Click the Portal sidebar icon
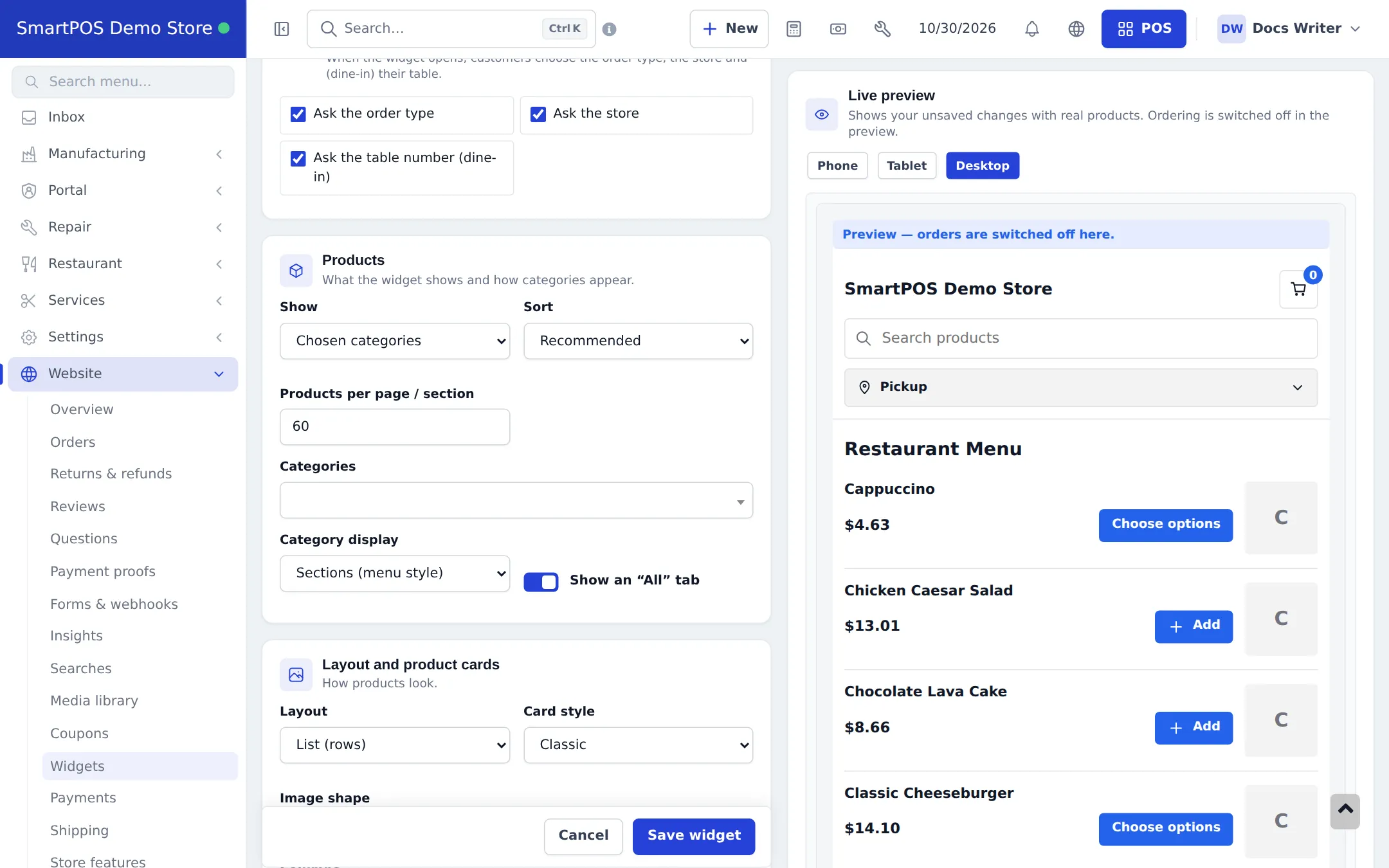The width and height of the screenshot is (1389, 868). click(x=29, y=191)
